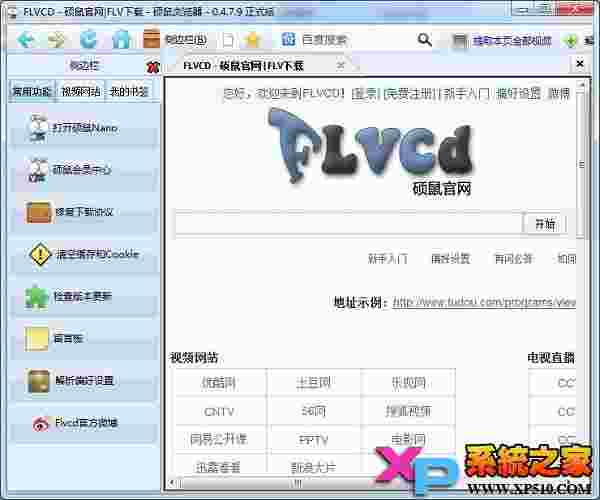The height and width of the screenshot is (500, 600).
Task: Click the tudou.com example address link
Action: (x=484, y=302)
